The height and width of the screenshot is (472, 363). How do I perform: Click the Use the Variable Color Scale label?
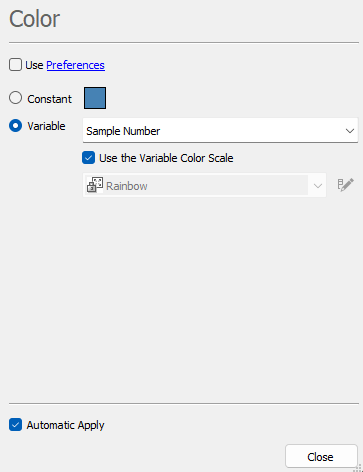point(166,158)
